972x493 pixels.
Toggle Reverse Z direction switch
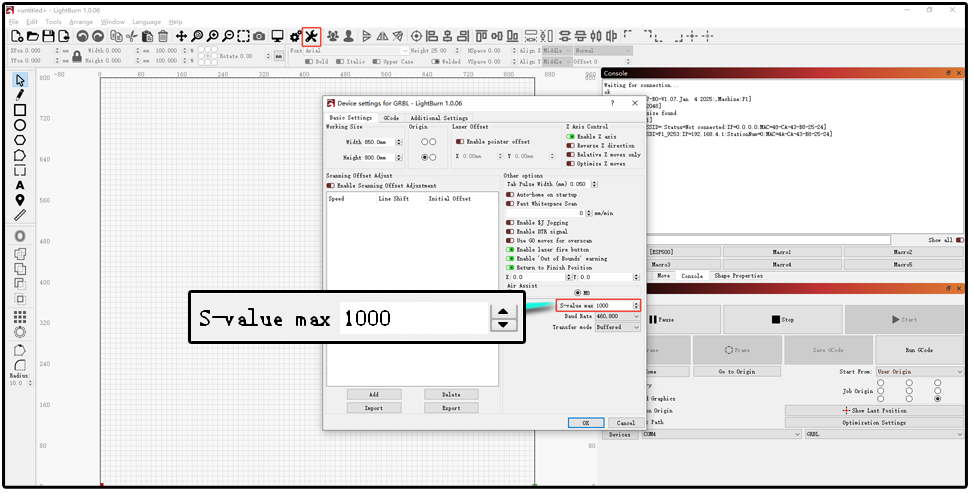click(570, 146)
